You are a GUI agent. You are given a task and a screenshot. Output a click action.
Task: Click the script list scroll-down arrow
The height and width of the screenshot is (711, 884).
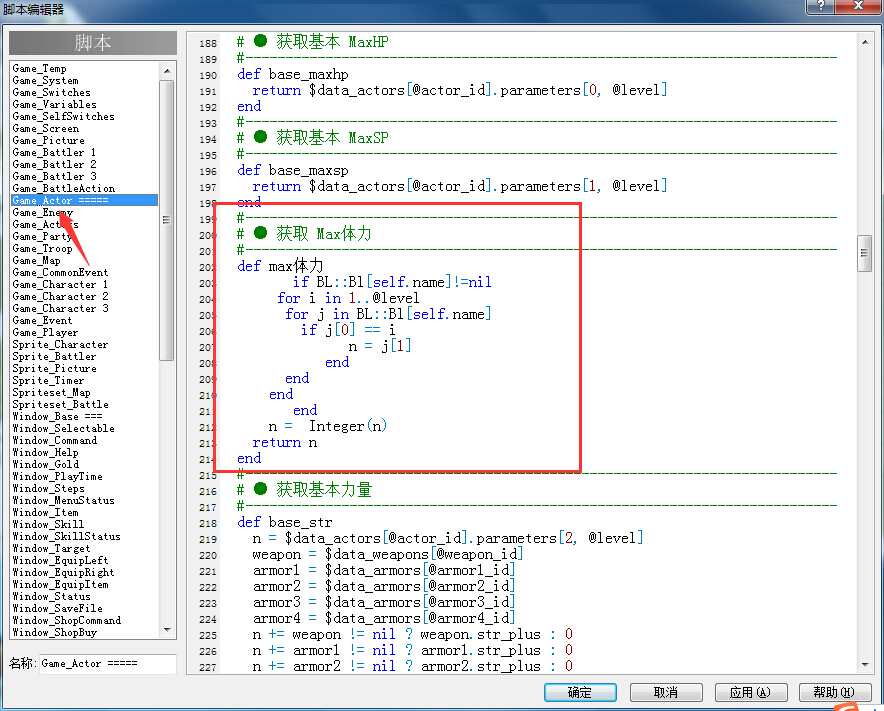point(167,630)
